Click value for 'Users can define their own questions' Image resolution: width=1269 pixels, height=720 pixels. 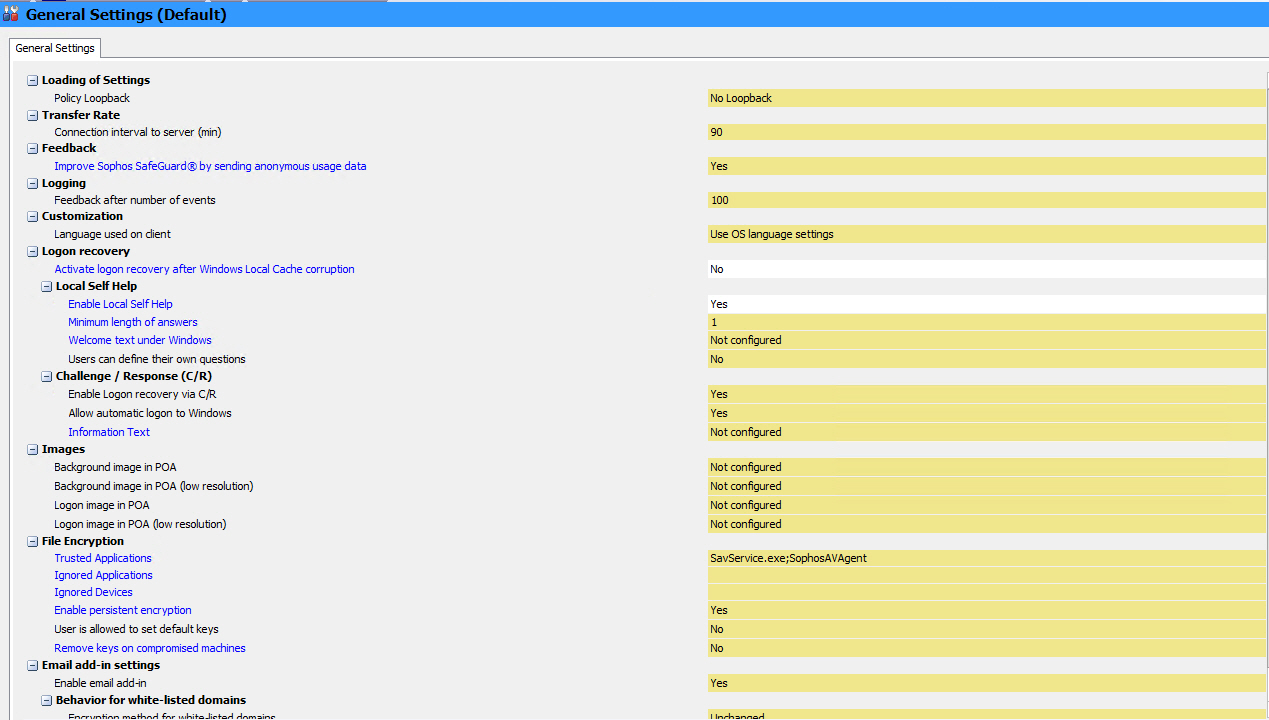tap(986, 359)
